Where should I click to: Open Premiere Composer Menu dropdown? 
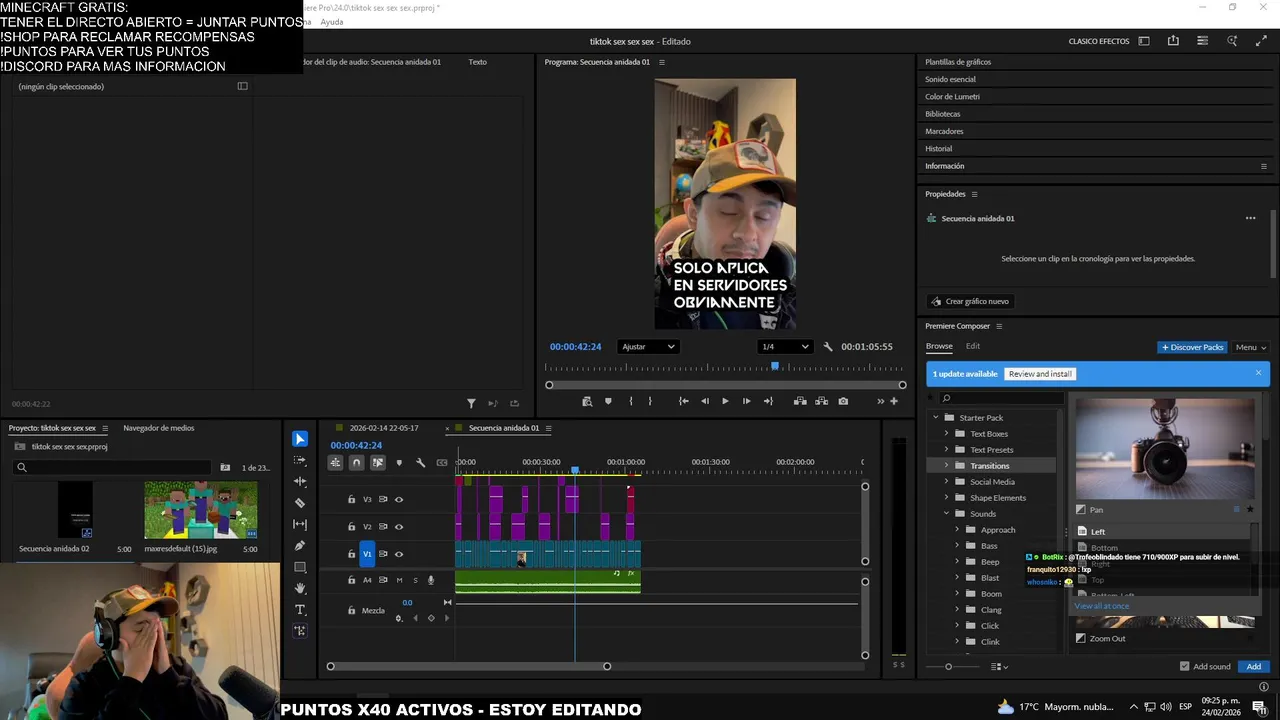click(1250, 347)
